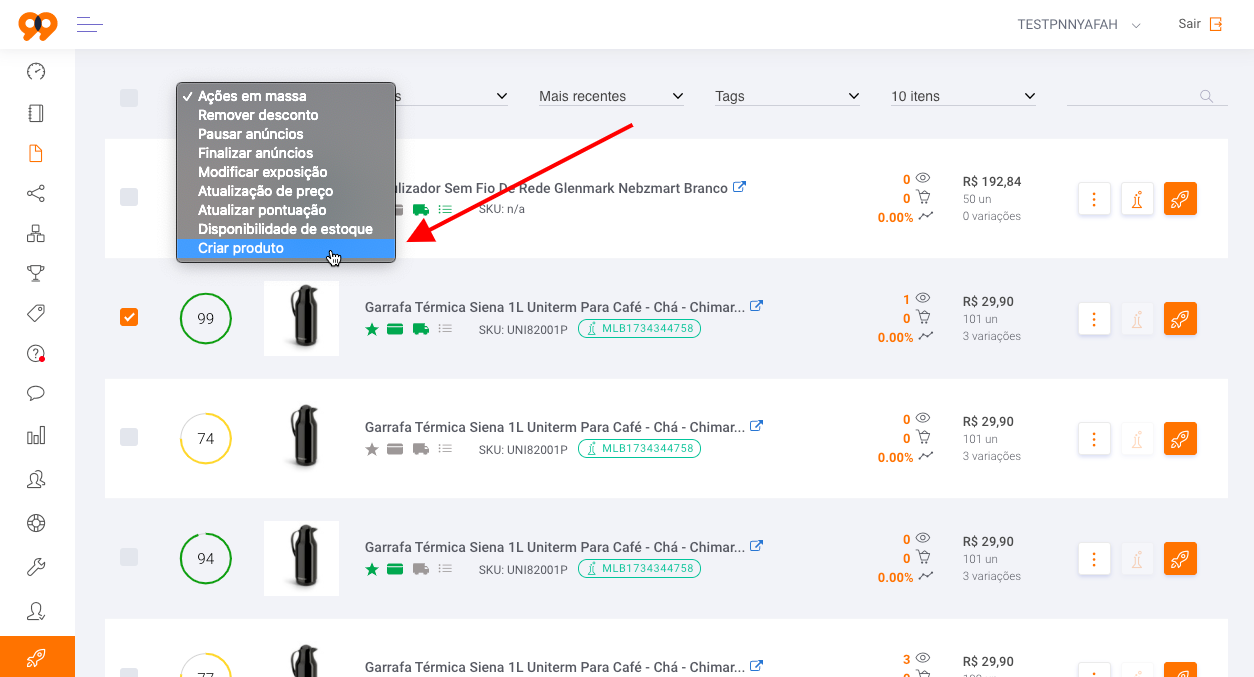Toggle the hamburger menu icon in header
Viewport: 1254px width, 677px height.
[90, 24]
